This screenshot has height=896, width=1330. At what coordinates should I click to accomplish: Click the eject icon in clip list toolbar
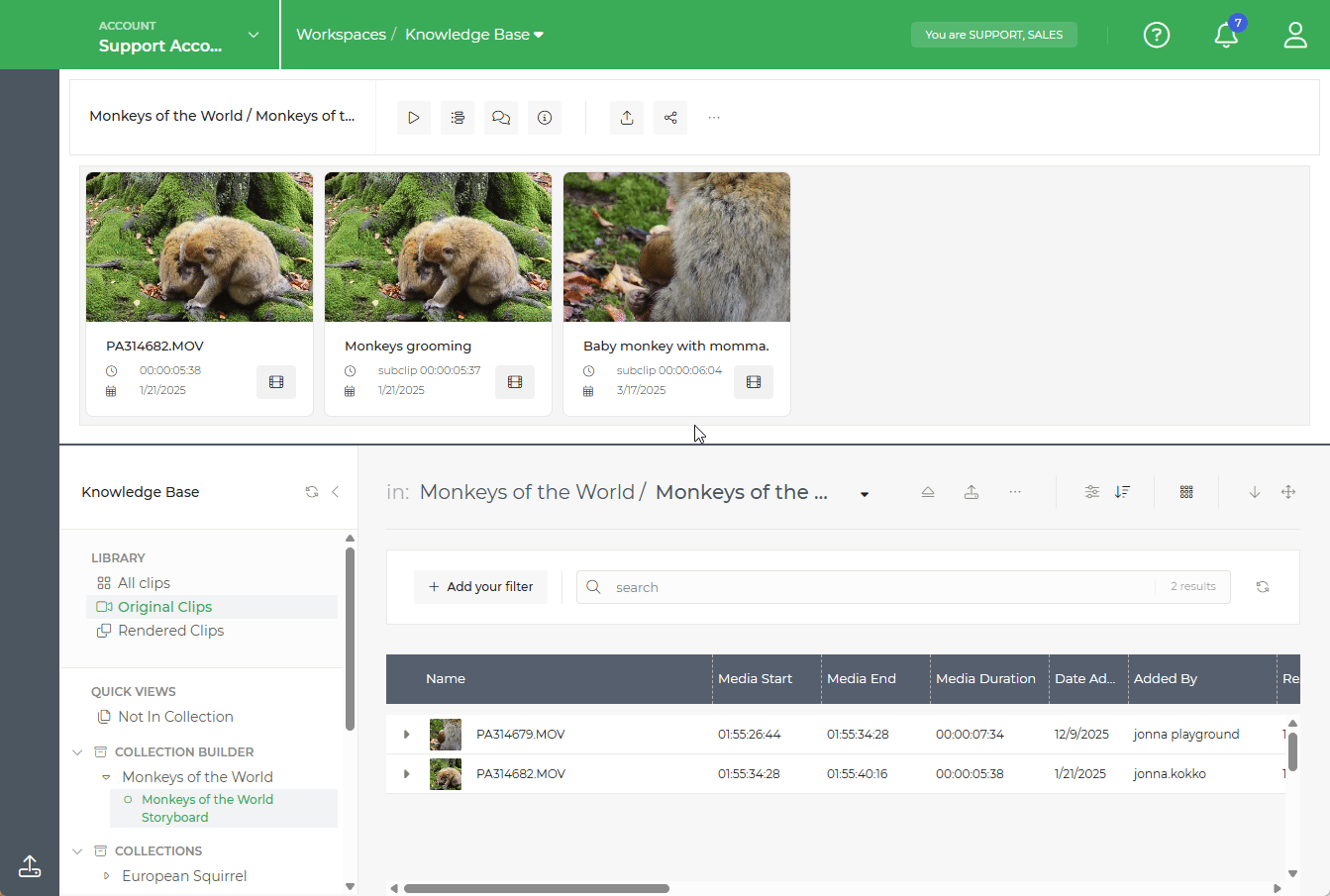[x=928, y=492]
